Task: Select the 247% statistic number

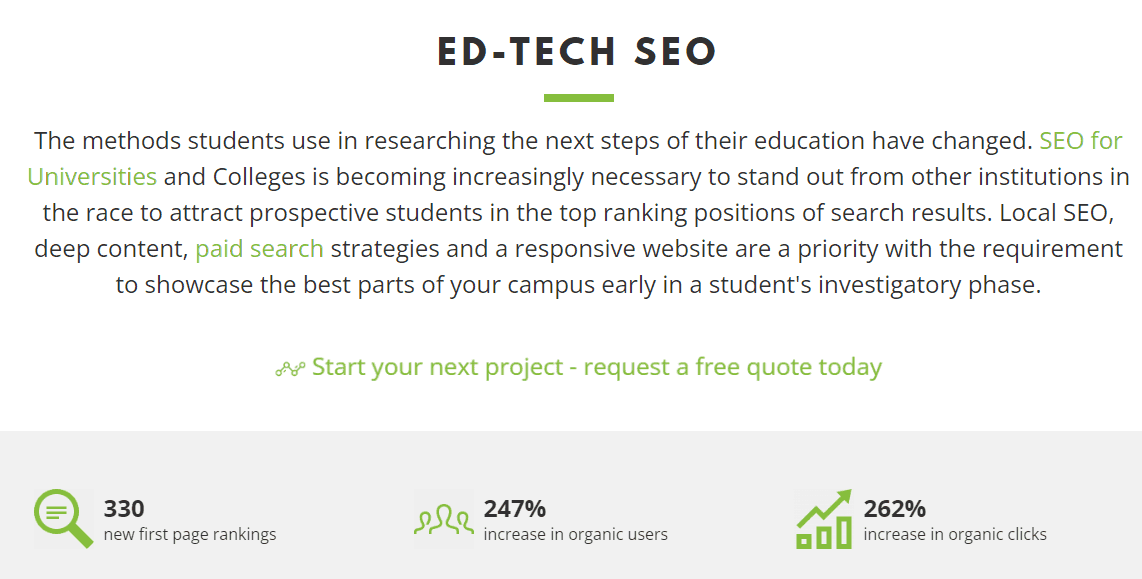Action: click(514, 508)
